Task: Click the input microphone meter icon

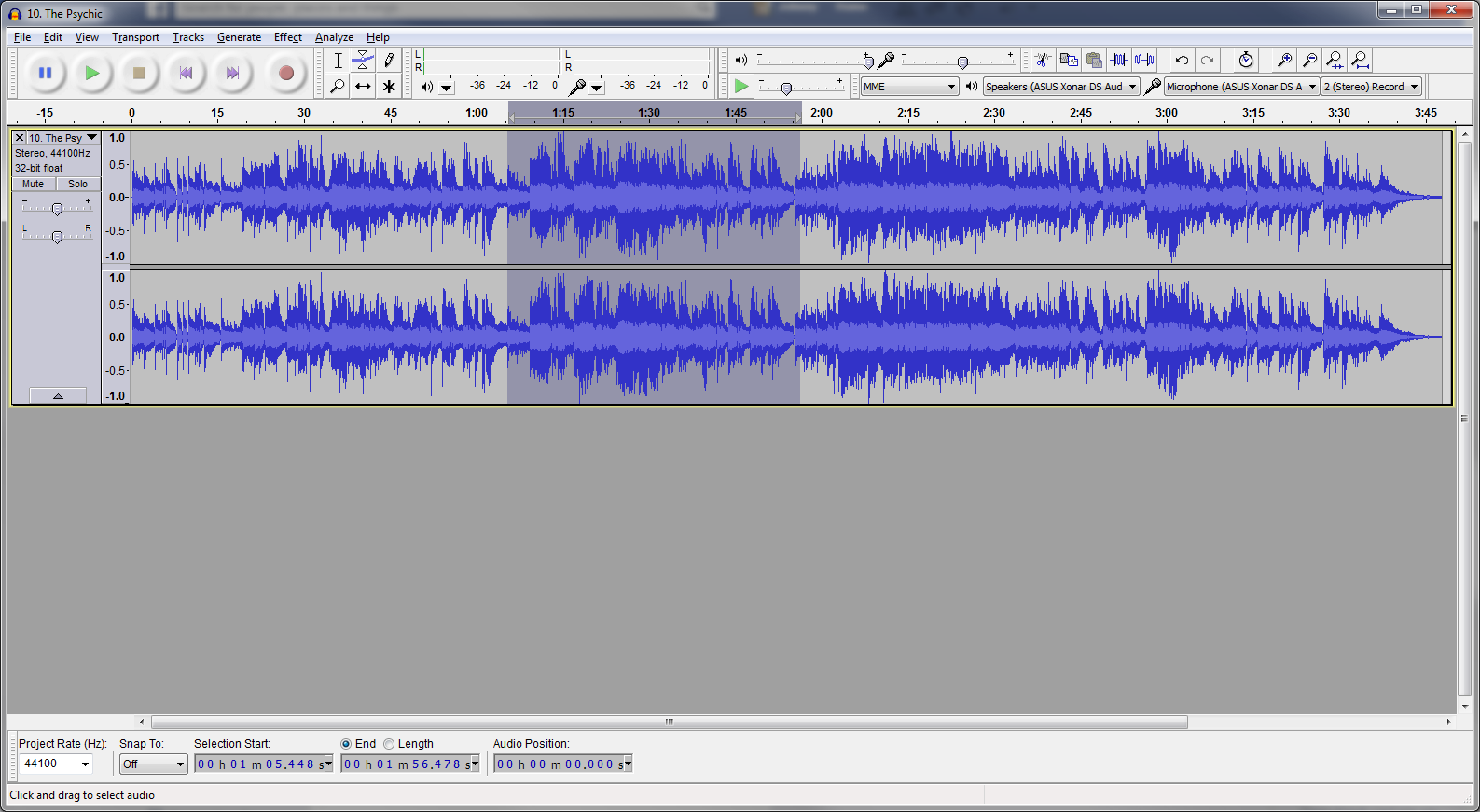Action: tap(577, 87)
